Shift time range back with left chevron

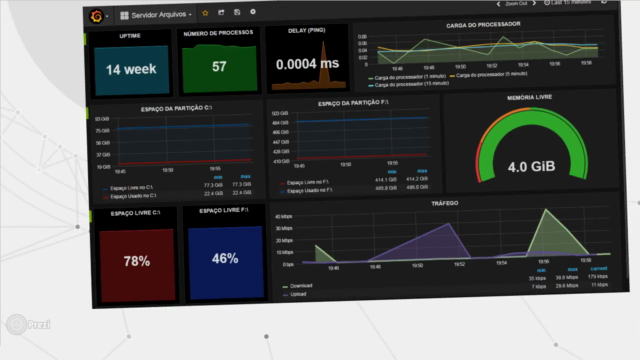(498, 4)
